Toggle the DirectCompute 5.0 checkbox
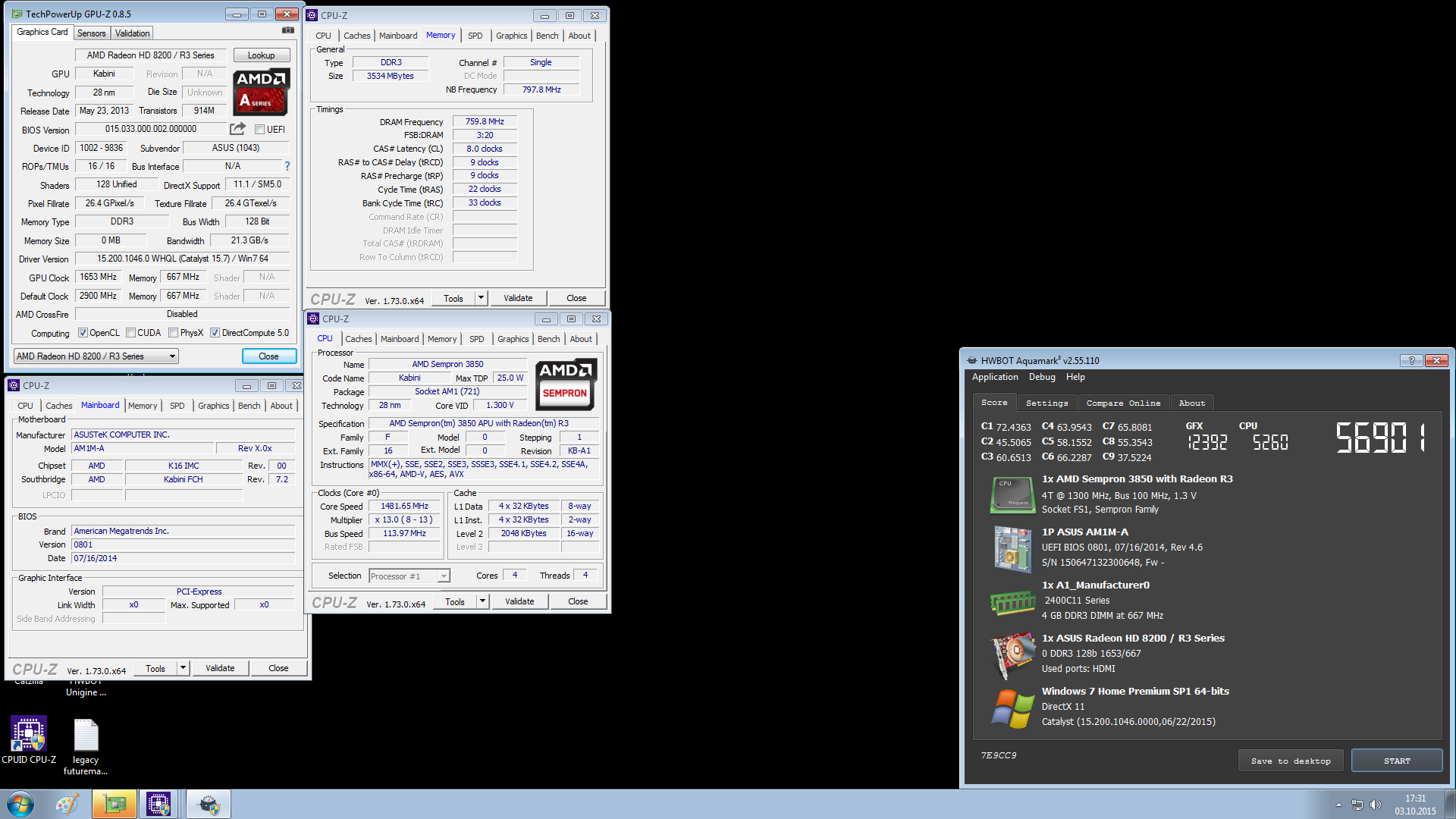 215,333
